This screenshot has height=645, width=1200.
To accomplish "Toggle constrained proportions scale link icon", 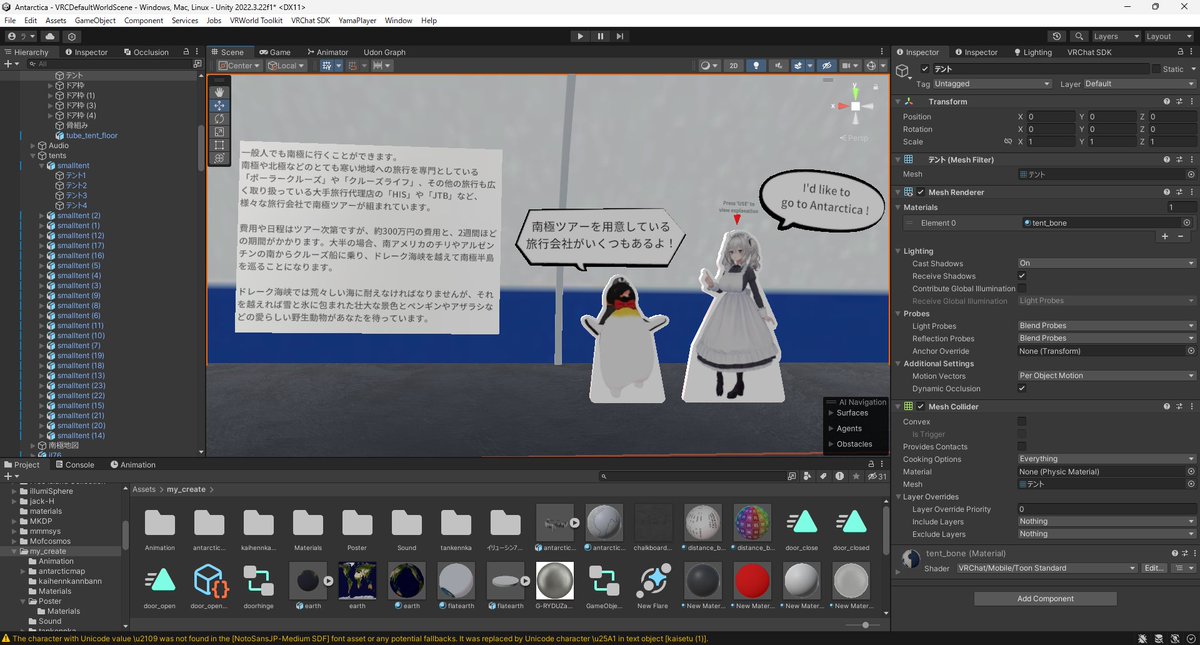I will click(1007, 142).
